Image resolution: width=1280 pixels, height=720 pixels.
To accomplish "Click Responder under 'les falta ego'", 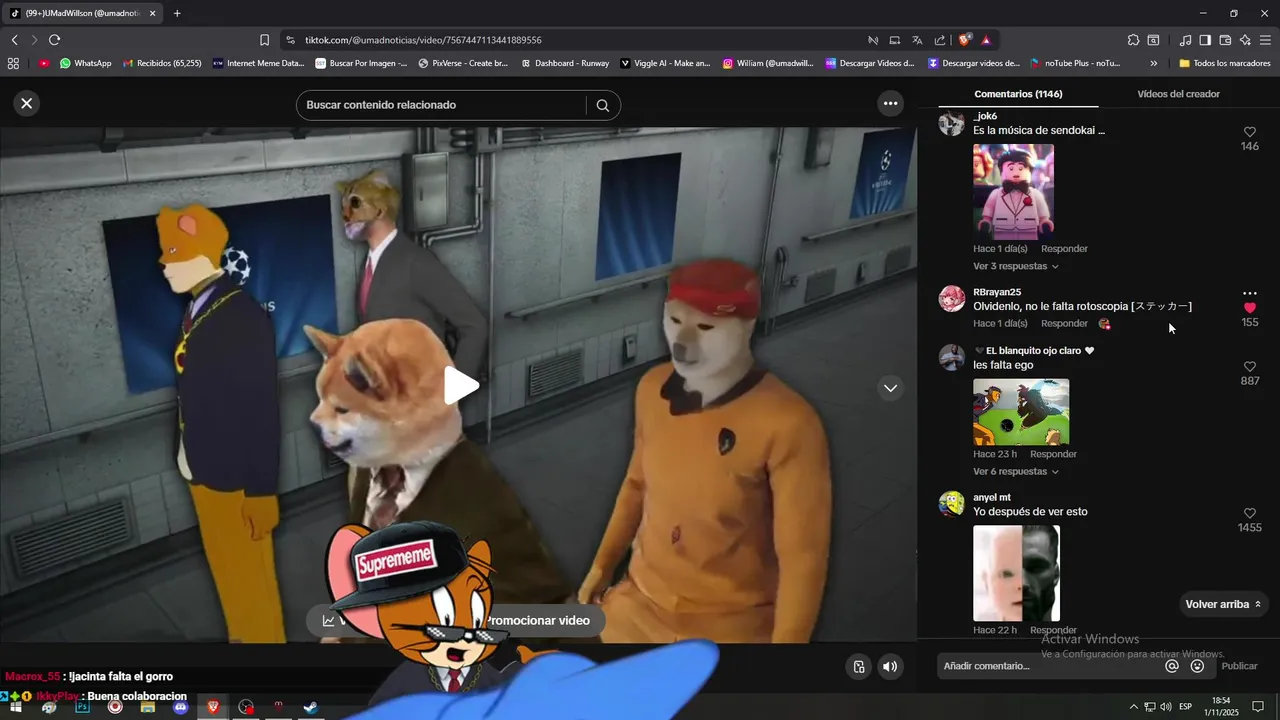I will coord(1053,454).
